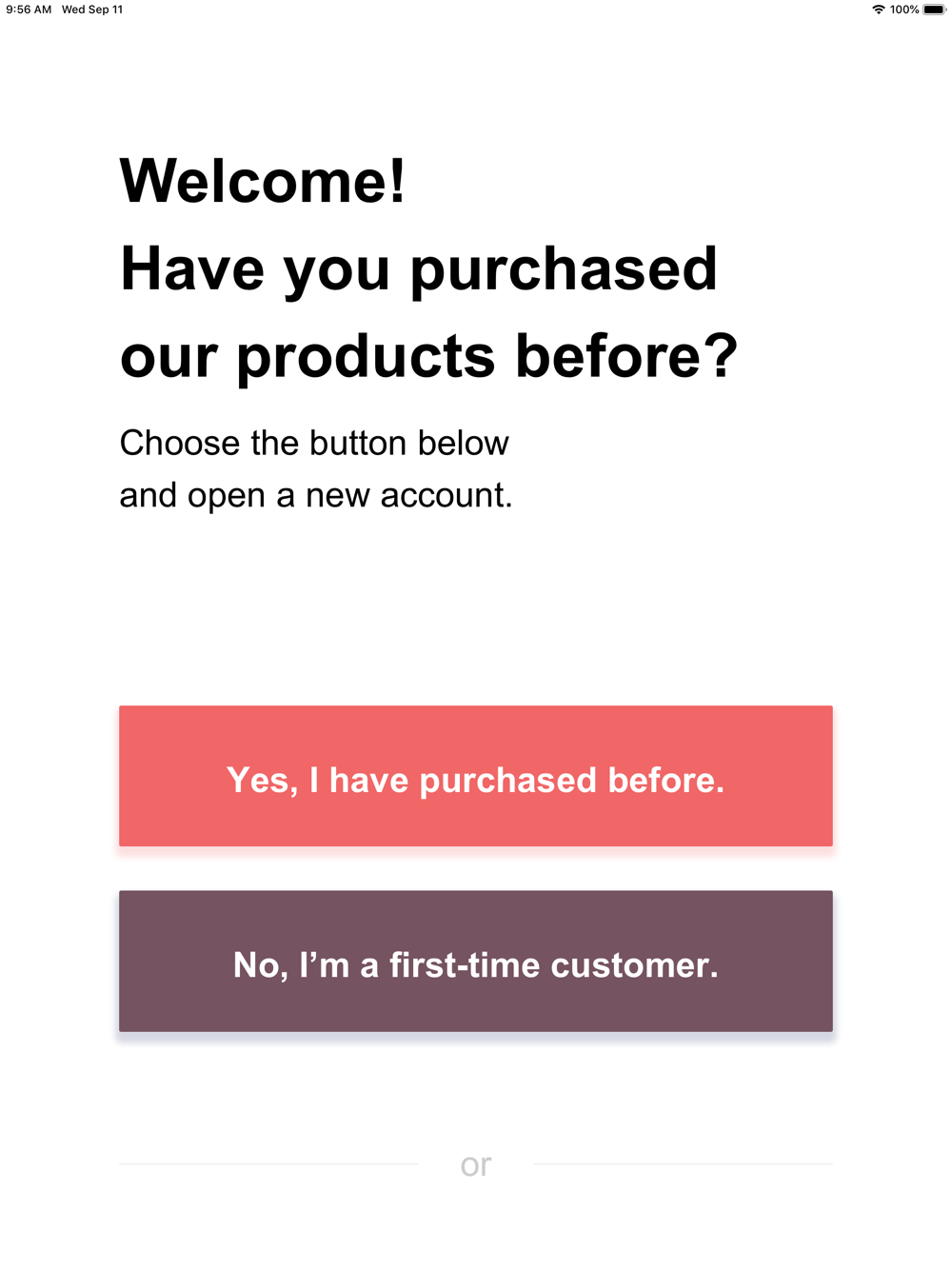This screenshot has height=1270, width=952.
Task: Tap the exclamation mark after Welcome
Action: pyautogui.click(x=397, y=180)
